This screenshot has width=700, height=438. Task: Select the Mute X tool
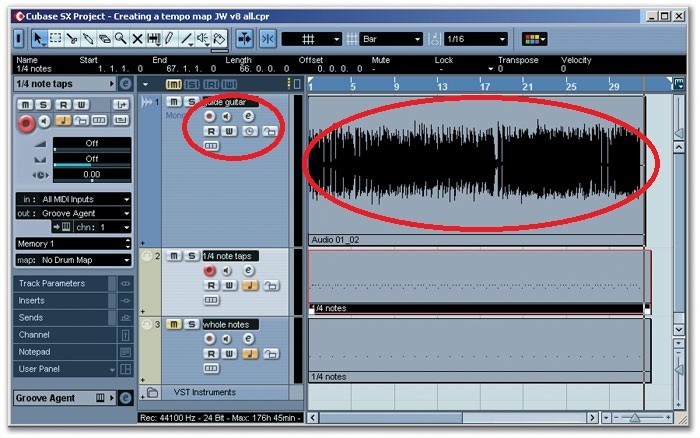[137, 39]
